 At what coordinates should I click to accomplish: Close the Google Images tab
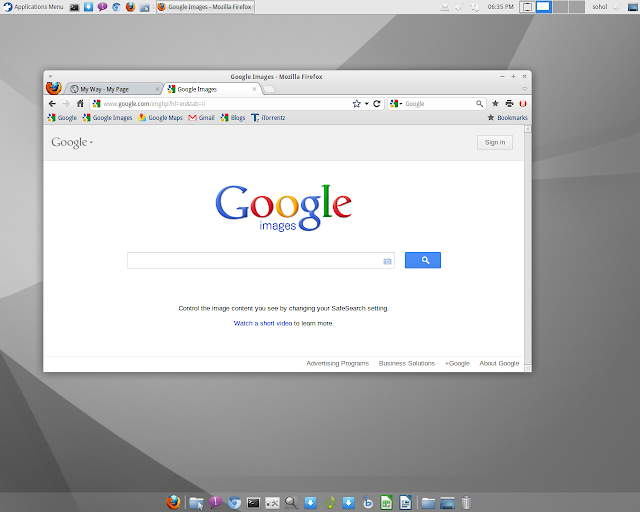pyautogui.click(x=254, y=89)
